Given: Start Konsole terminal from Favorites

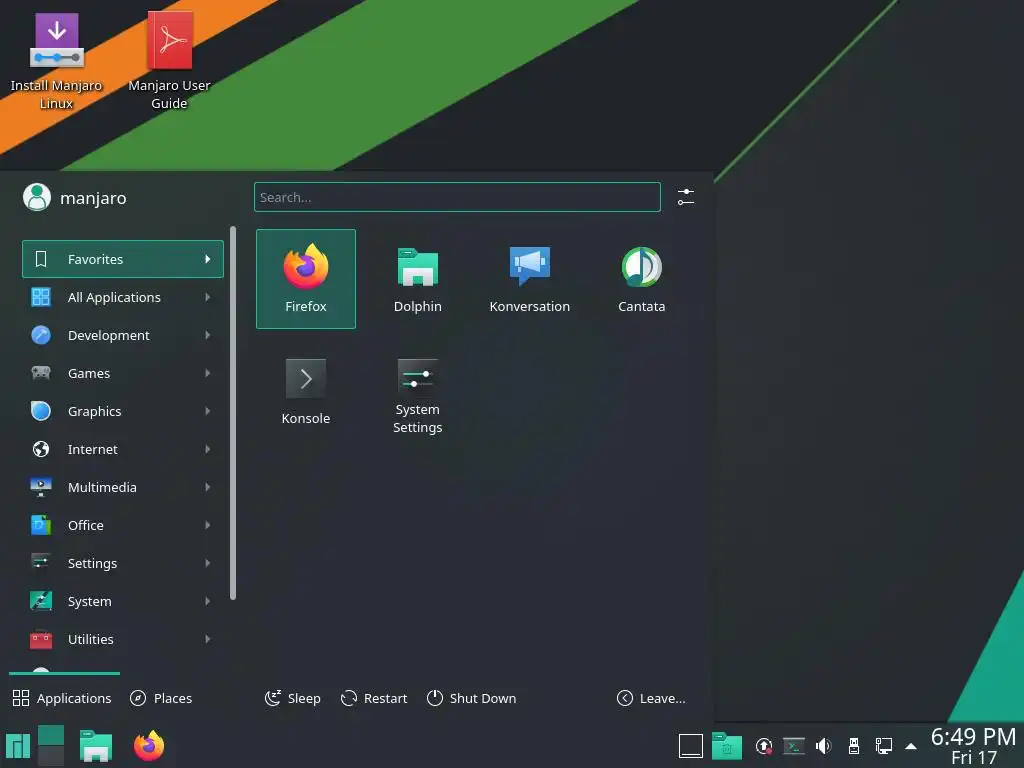Looking at the screenshot, I should click(306, 391).
